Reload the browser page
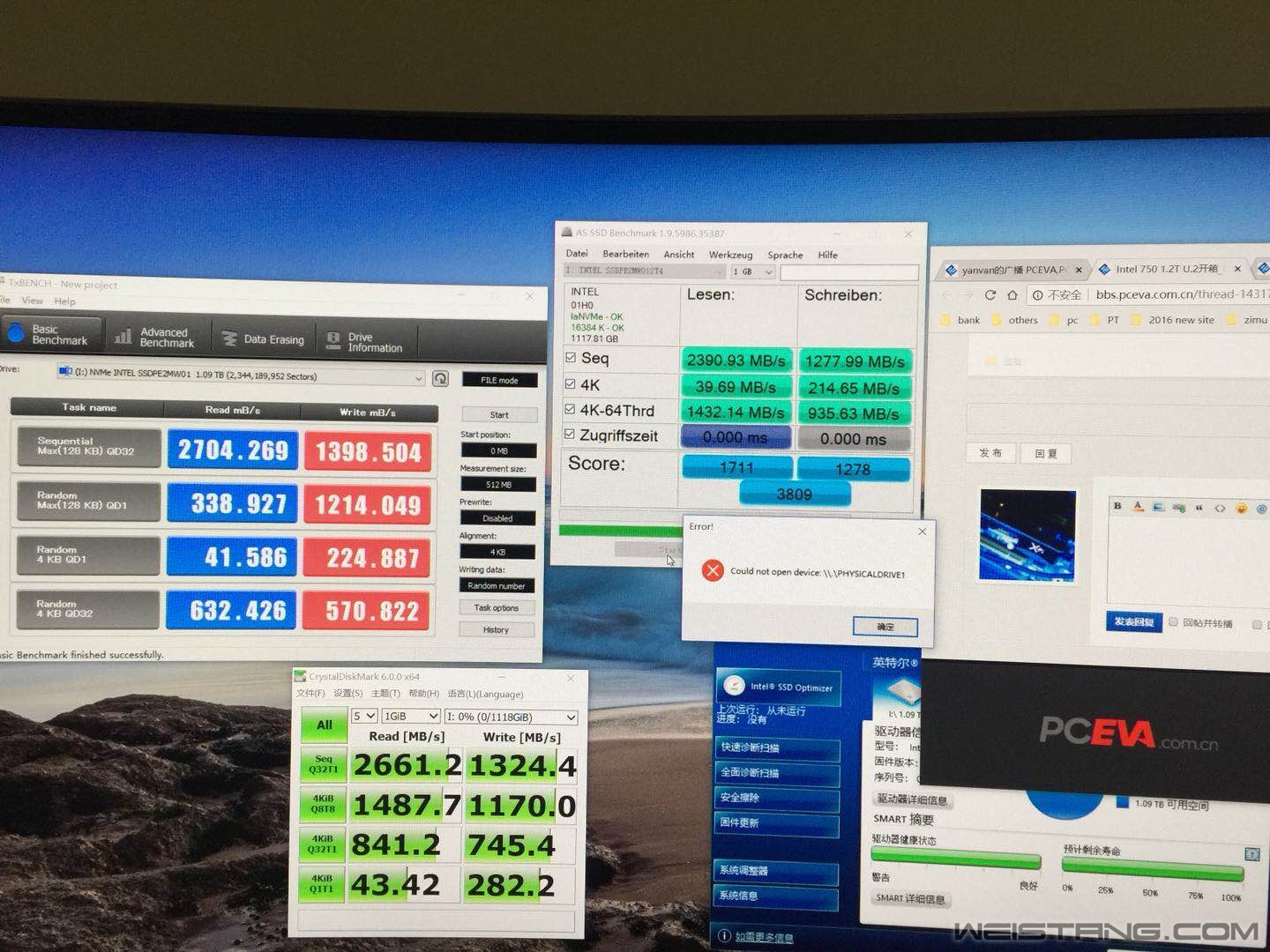The width and height of the screenshot is (1270, 952). coord(990,295)
